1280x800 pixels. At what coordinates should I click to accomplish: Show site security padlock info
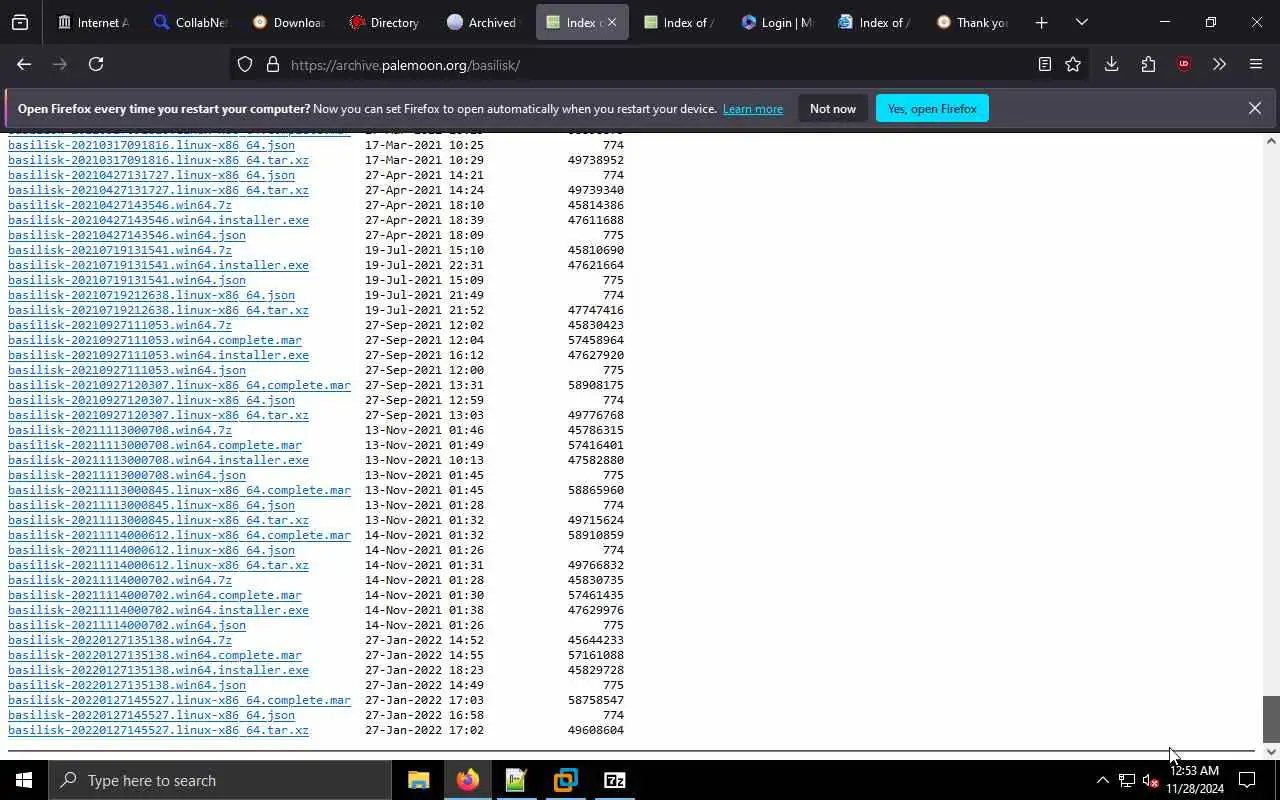[x=272, y=64]
